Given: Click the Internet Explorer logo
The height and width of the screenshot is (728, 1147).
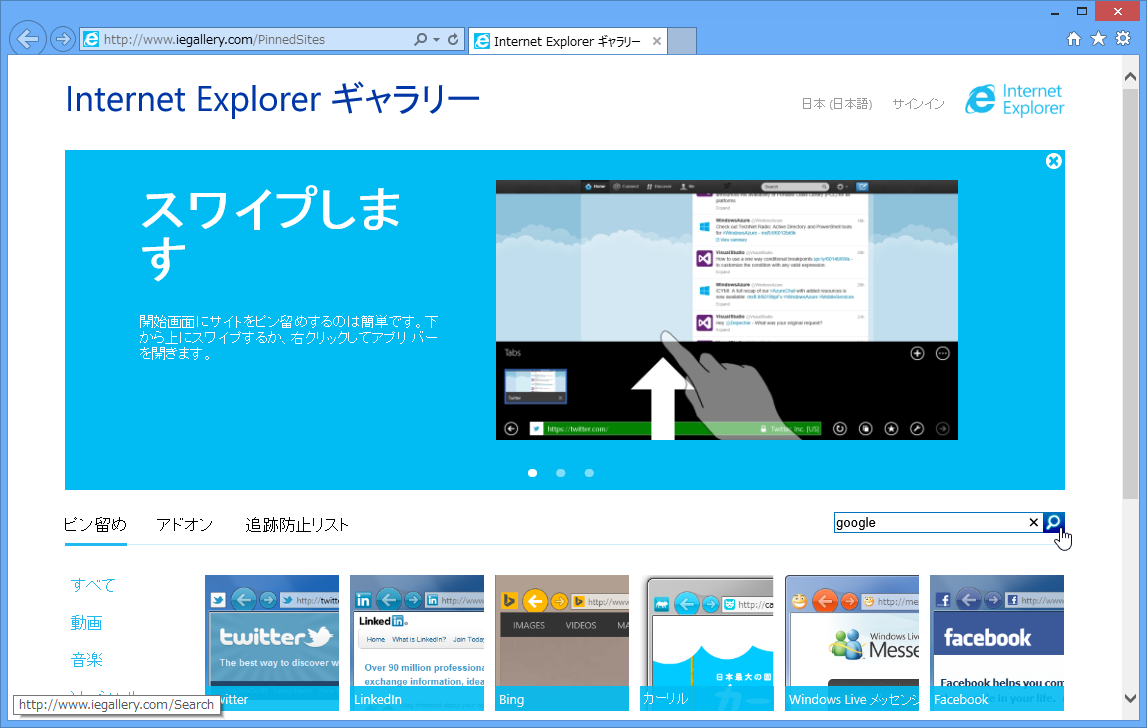Looking at the screenshot, I should [1015, 100].
